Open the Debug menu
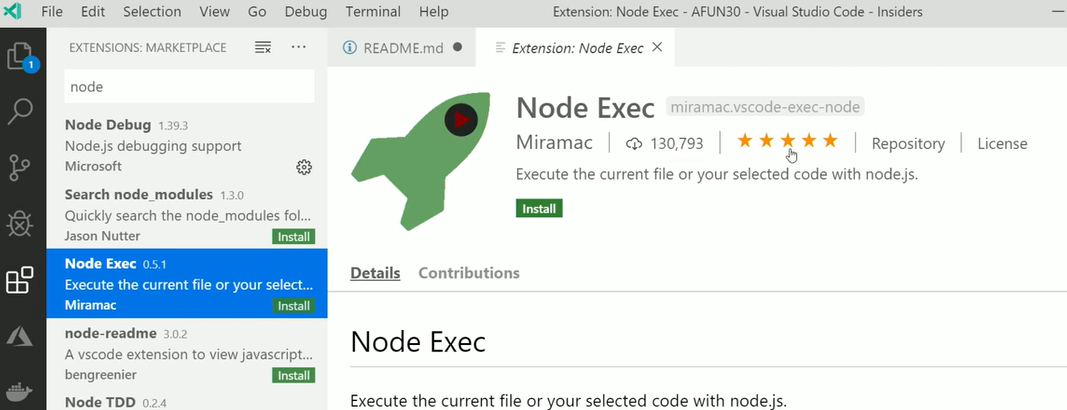The image size is (1067, 410). pyautogui.click(x=306, y=12)
